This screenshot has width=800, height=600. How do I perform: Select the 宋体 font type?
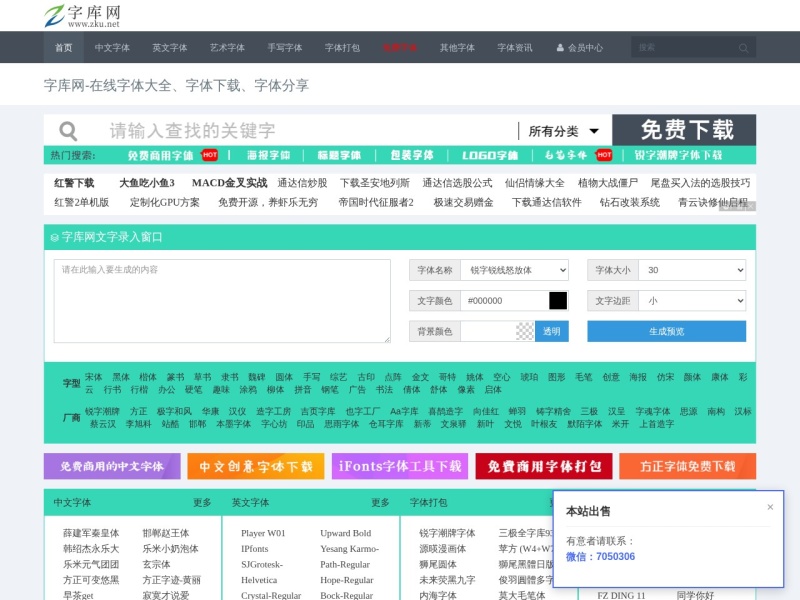(93, 377)
